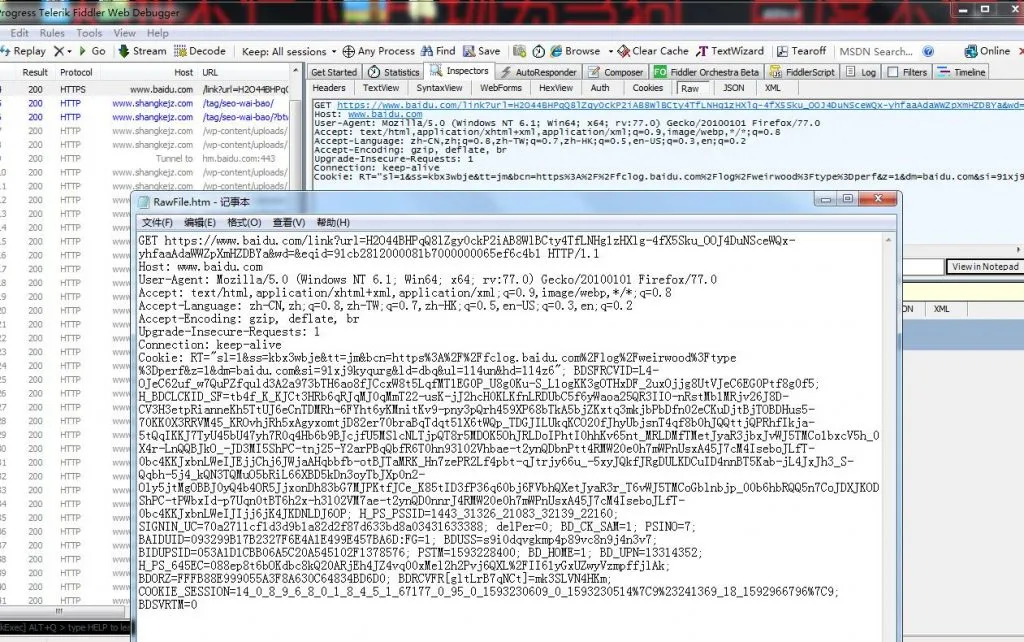
Task: Open Notepad 帮助(H) menu
Action: pyautogui.click(x=333, y=223)
